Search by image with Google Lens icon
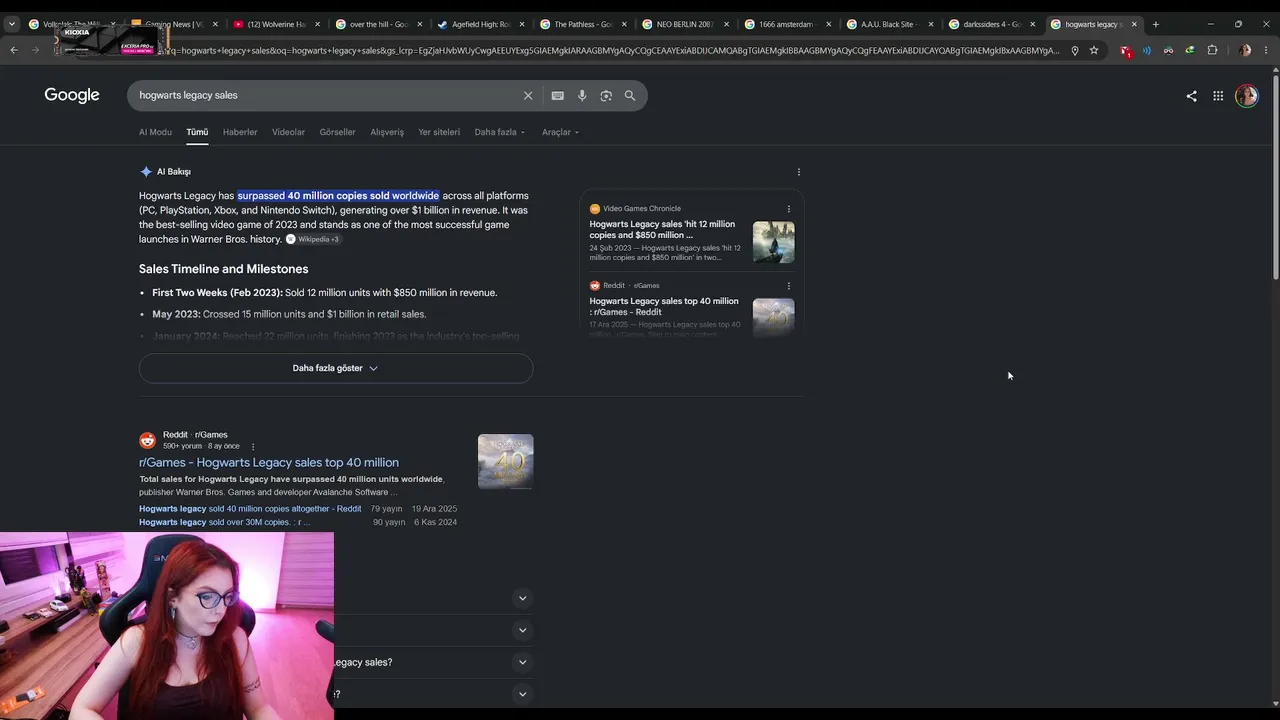 [606, 95]
